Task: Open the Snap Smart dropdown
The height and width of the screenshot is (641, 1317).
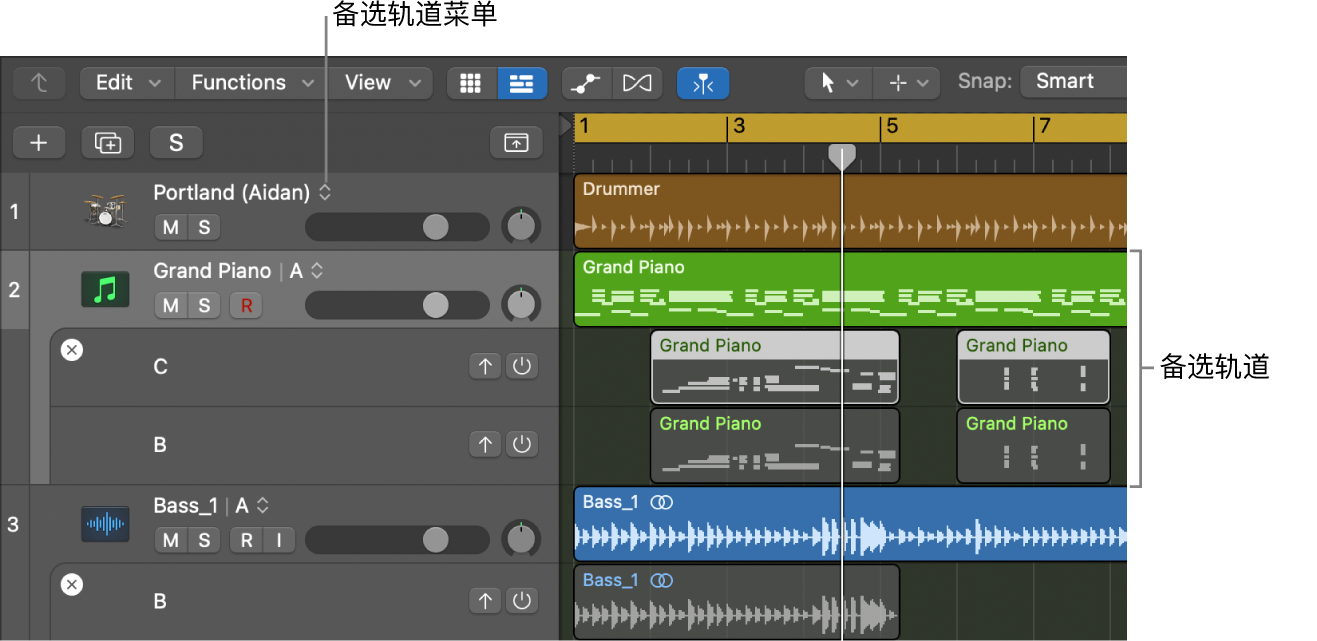Action: [1073, 82]
